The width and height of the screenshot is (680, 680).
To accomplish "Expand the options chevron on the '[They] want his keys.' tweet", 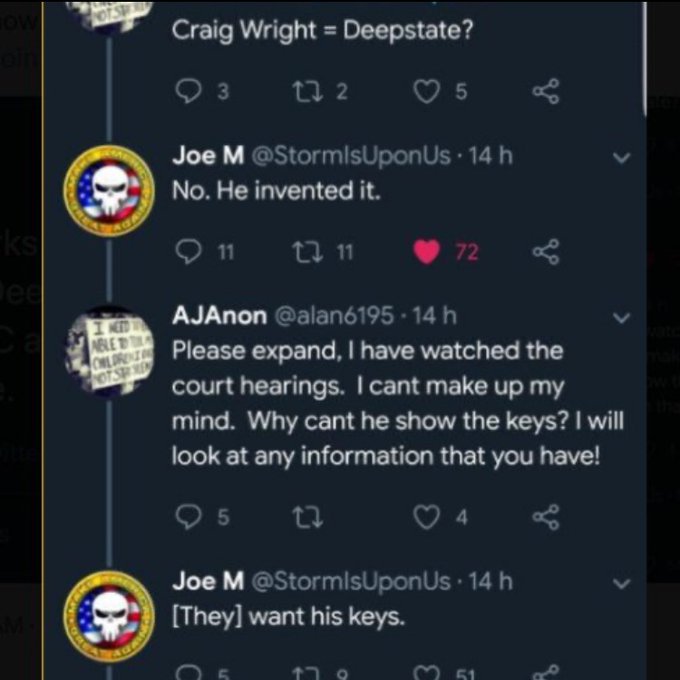I will pyautogui.click(x=621, y=582).
